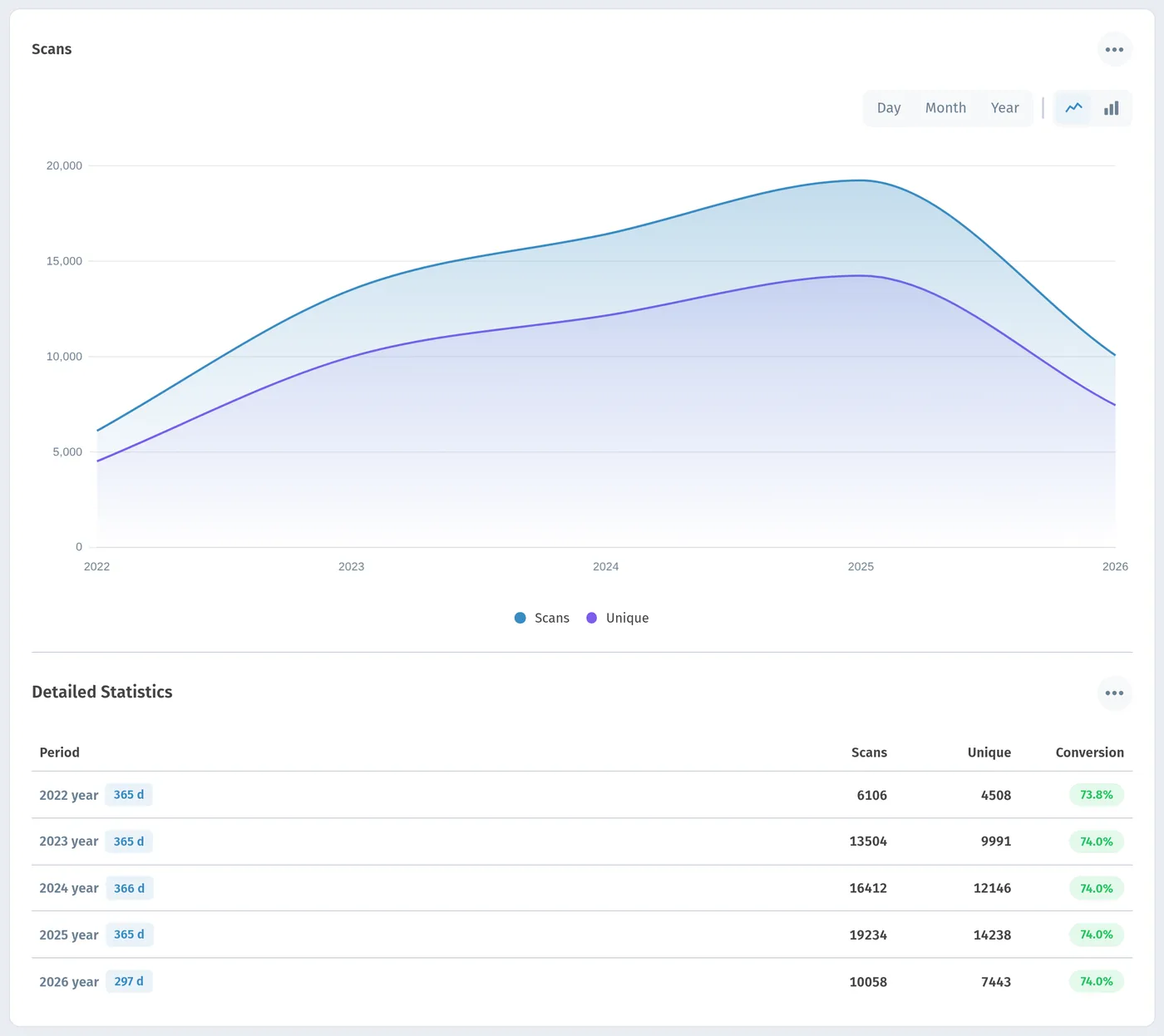Click the 297 d badge for 2026
Screen dimensions: 1164x1036
129,981
